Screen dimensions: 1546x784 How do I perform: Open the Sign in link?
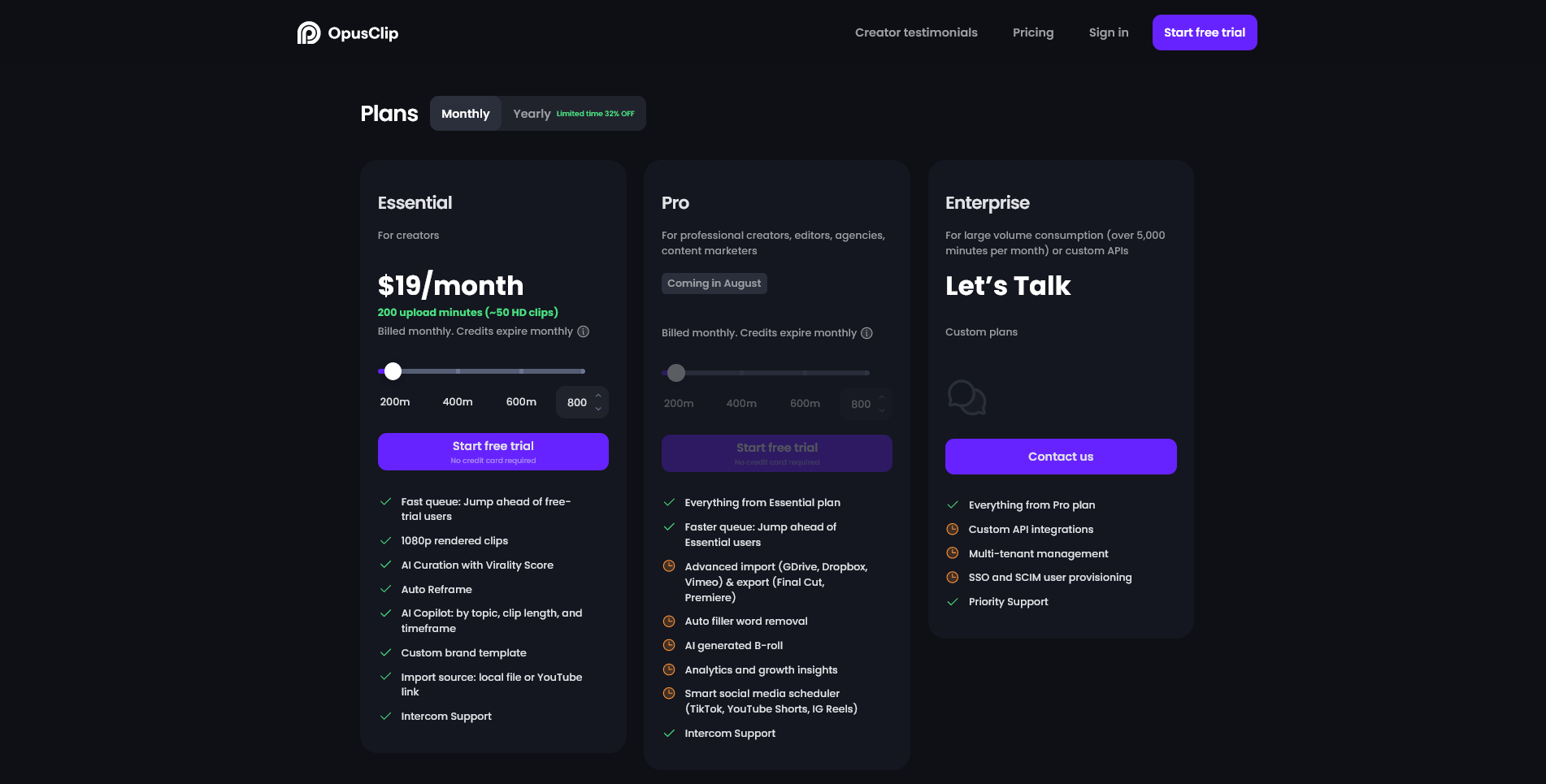point(1108,32)
